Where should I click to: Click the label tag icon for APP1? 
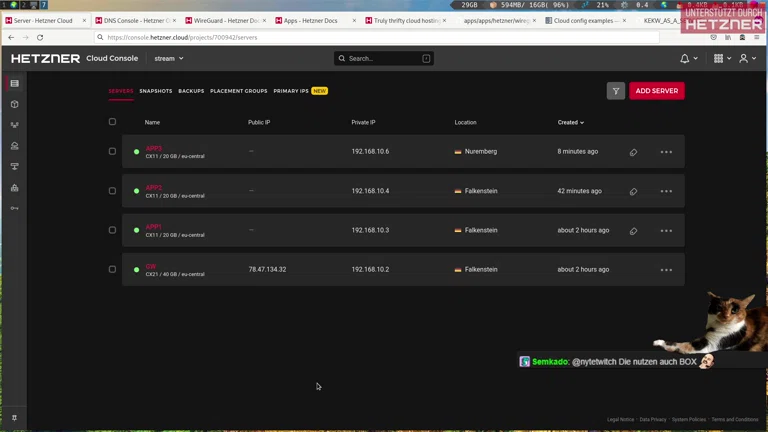coord(633,231)
